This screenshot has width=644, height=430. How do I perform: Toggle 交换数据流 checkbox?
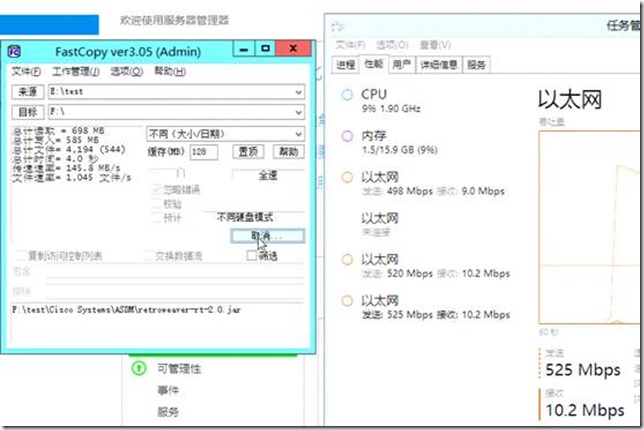tap(147, 256)
